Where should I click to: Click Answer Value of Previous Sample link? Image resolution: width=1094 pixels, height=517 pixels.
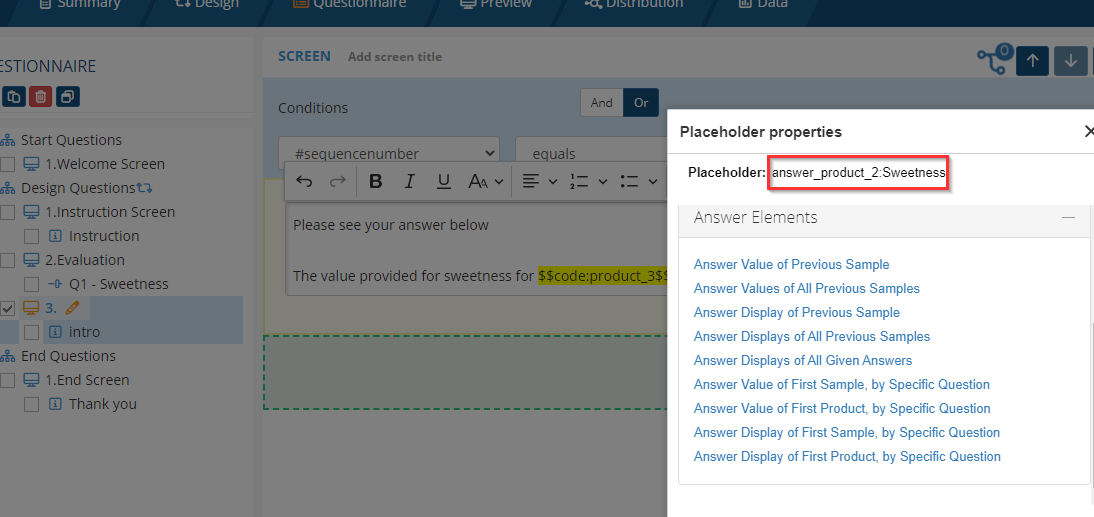[791, 265]
